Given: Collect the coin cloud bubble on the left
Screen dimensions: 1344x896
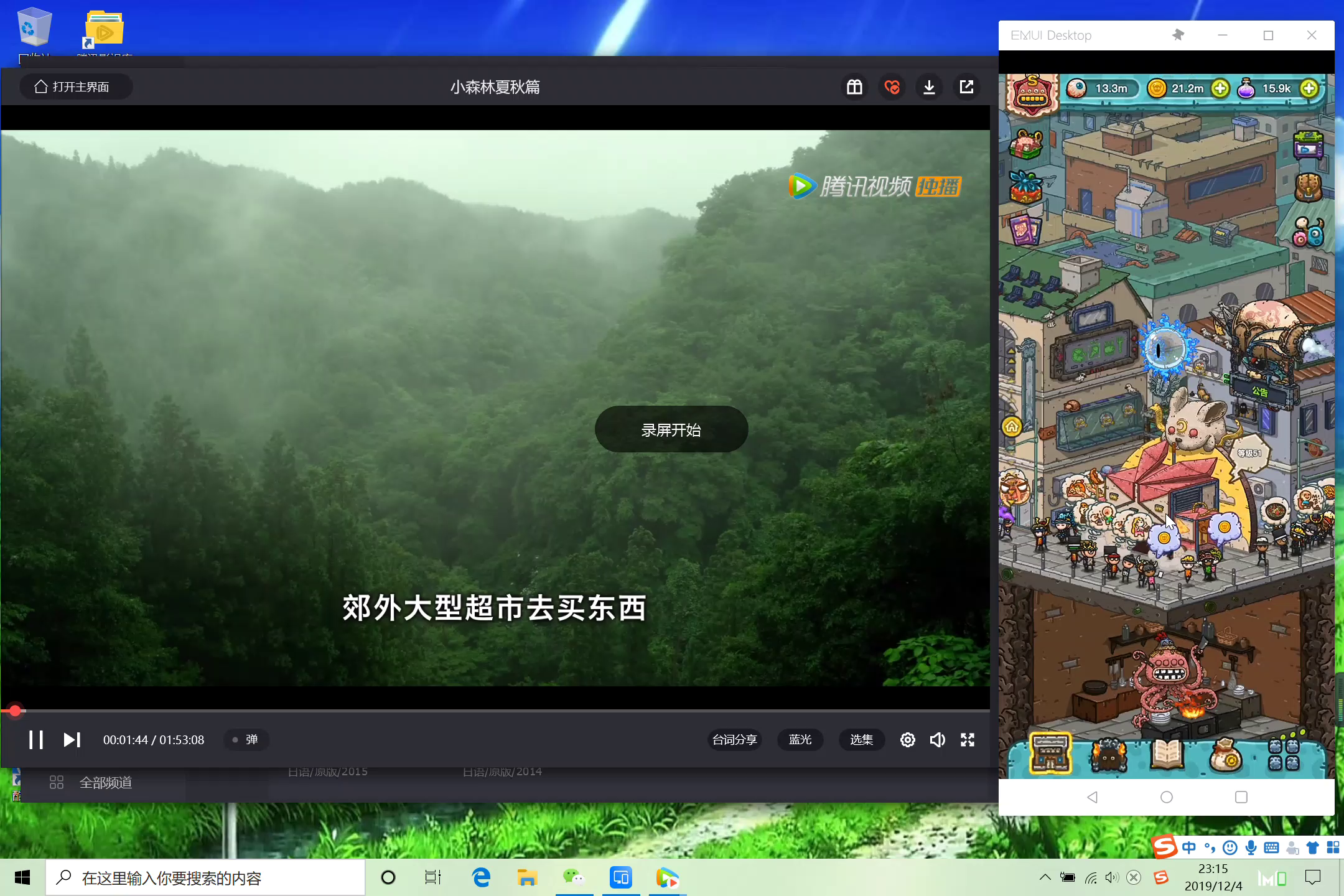Looking at the screenshot, I should 1164,539.
